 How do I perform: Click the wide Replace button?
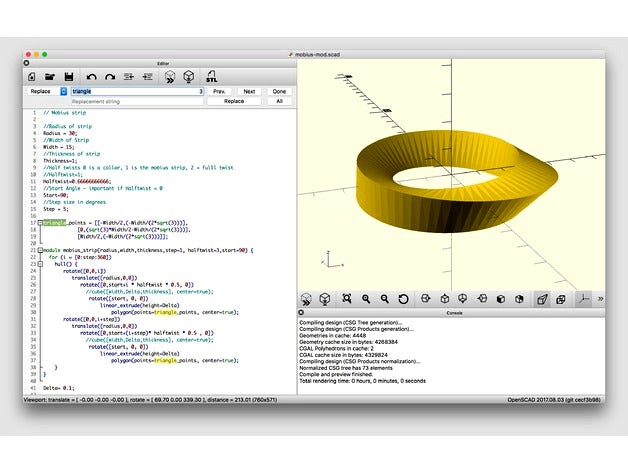pos(234,101)
